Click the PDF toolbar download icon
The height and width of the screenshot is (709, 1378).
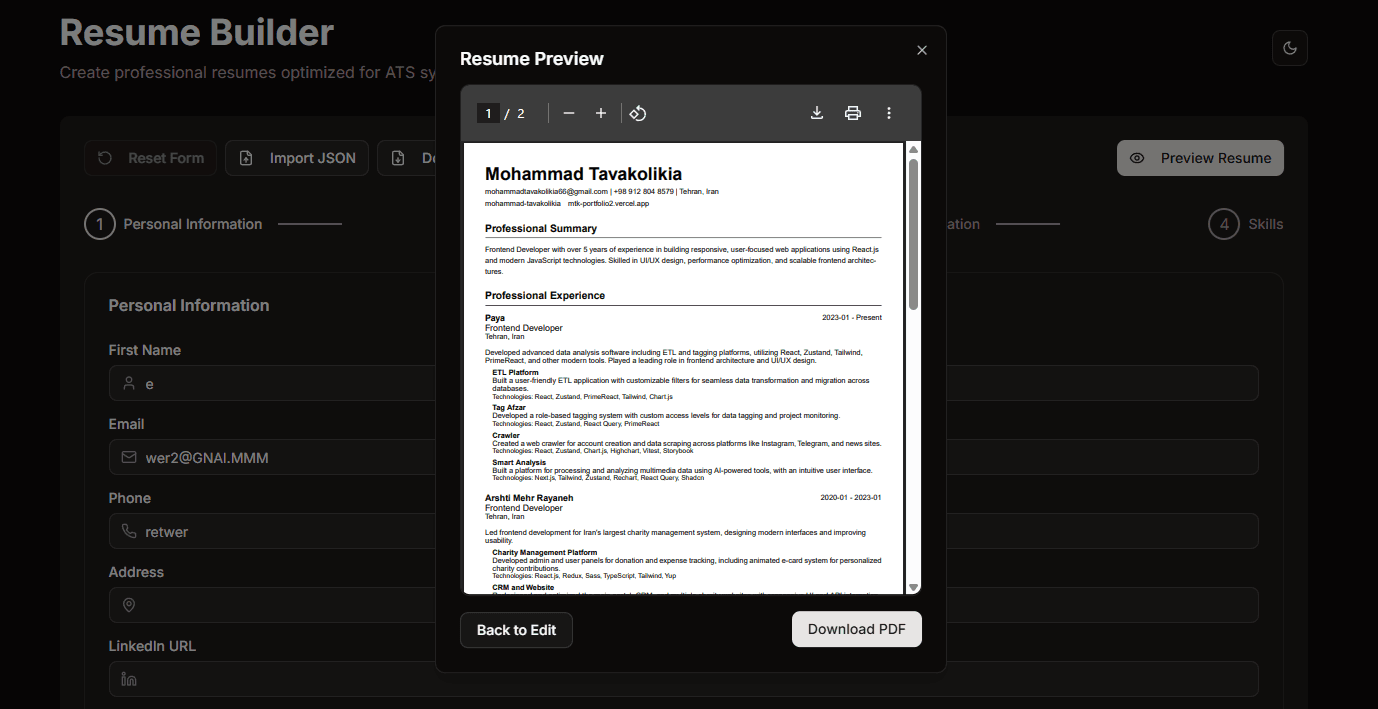click(x=817, y=113)
